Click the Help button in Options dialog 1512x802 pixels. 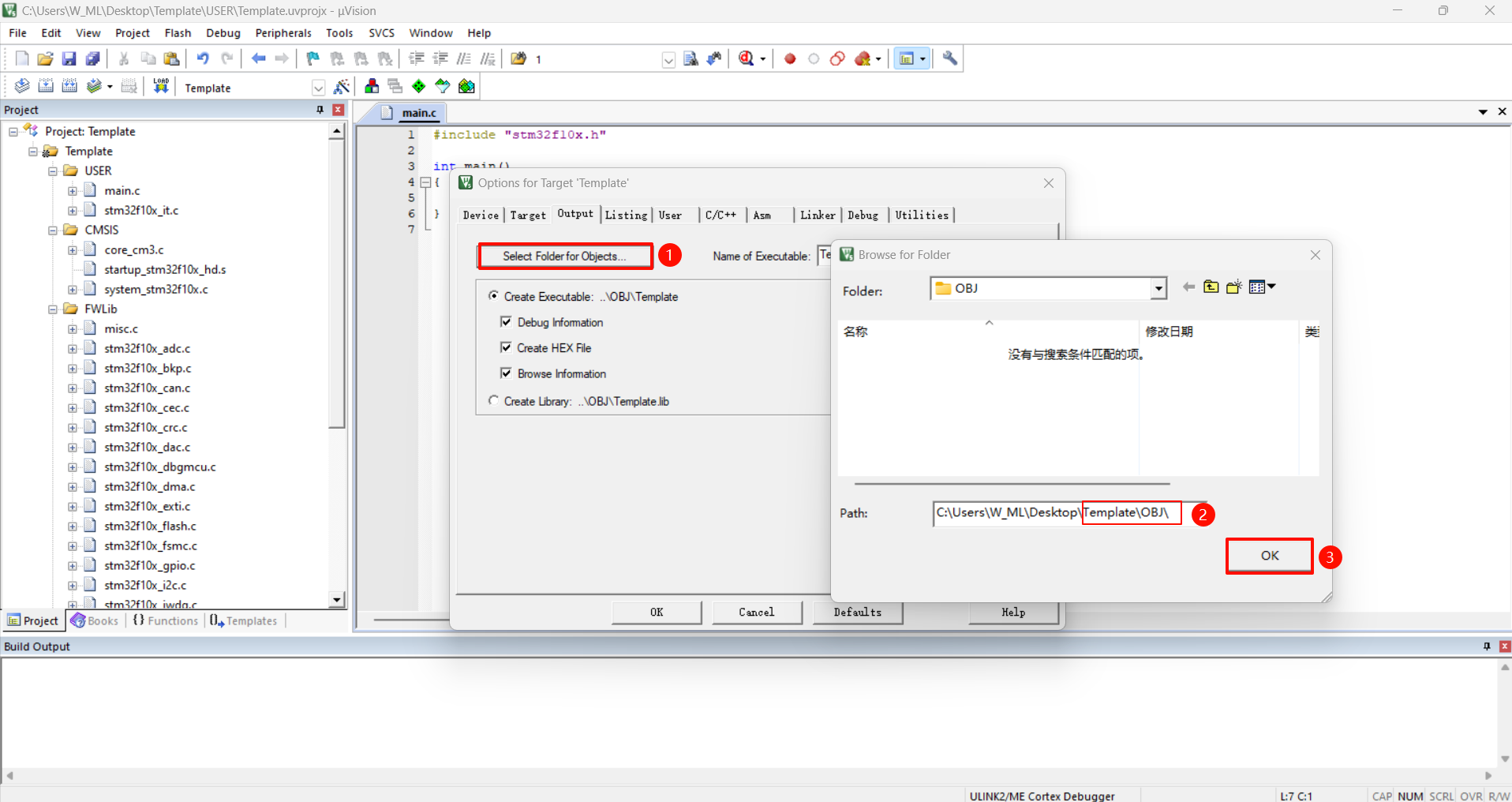point(1013,612)
